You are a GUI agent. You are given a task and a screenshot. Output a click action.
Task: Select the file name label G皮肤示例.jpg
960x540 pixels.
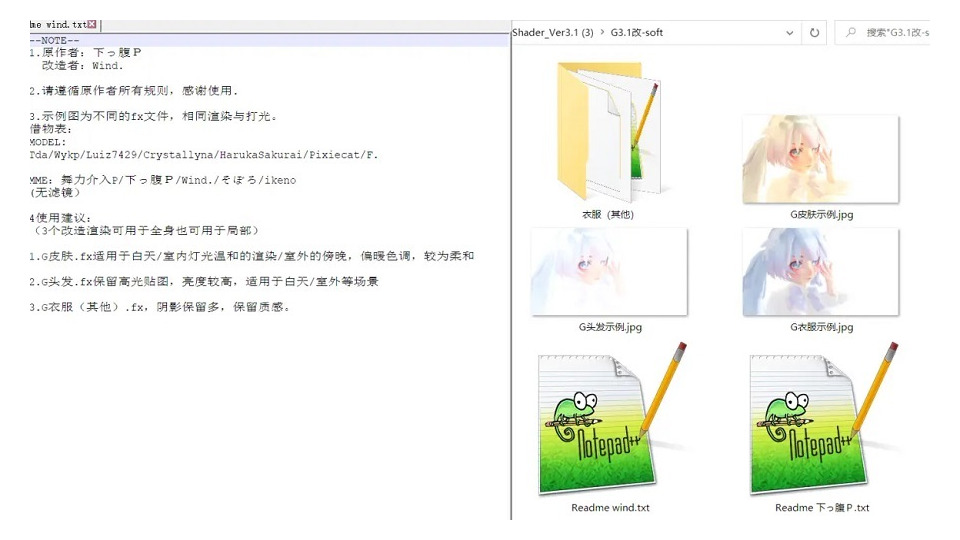821,214
